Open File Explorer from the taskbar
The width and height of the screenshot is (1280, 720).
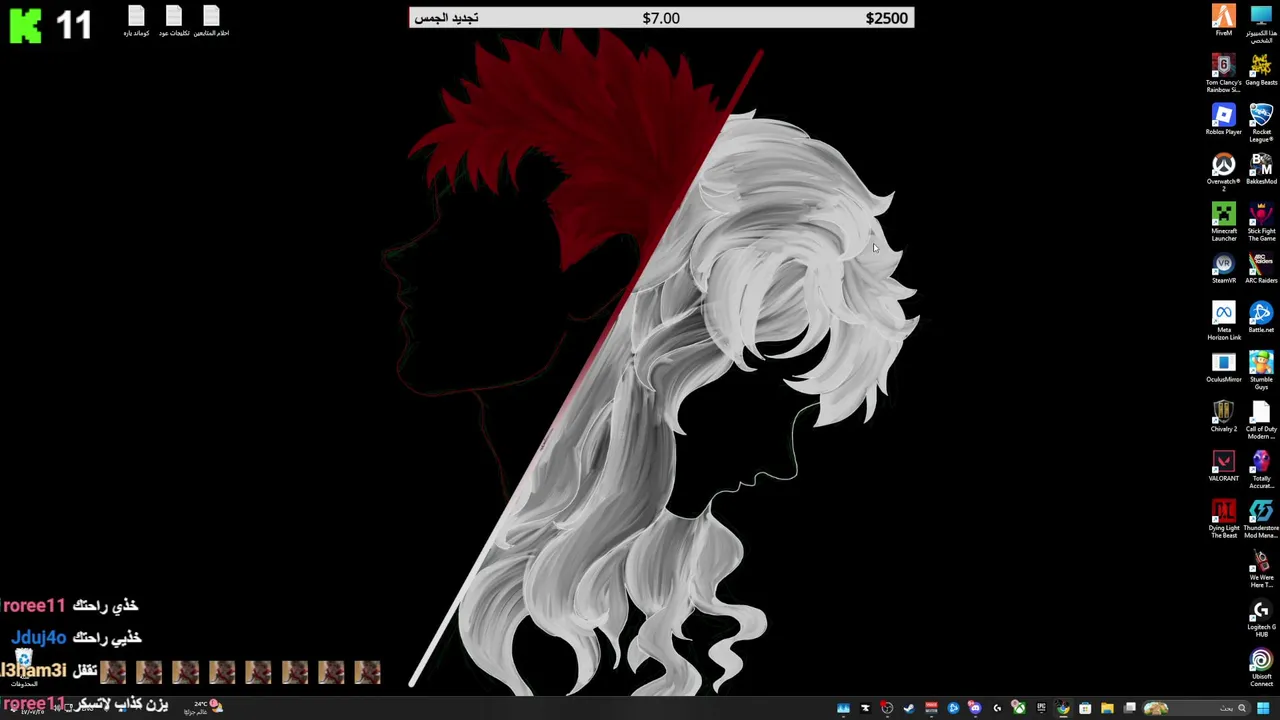click(1107, 708)
